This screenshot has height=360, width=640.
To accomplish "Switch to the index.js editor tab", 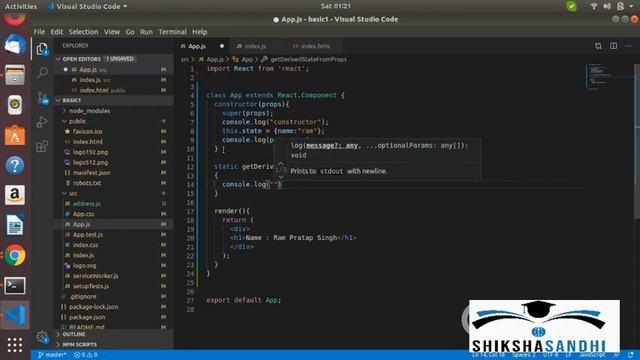I will (x=256, y=46).
